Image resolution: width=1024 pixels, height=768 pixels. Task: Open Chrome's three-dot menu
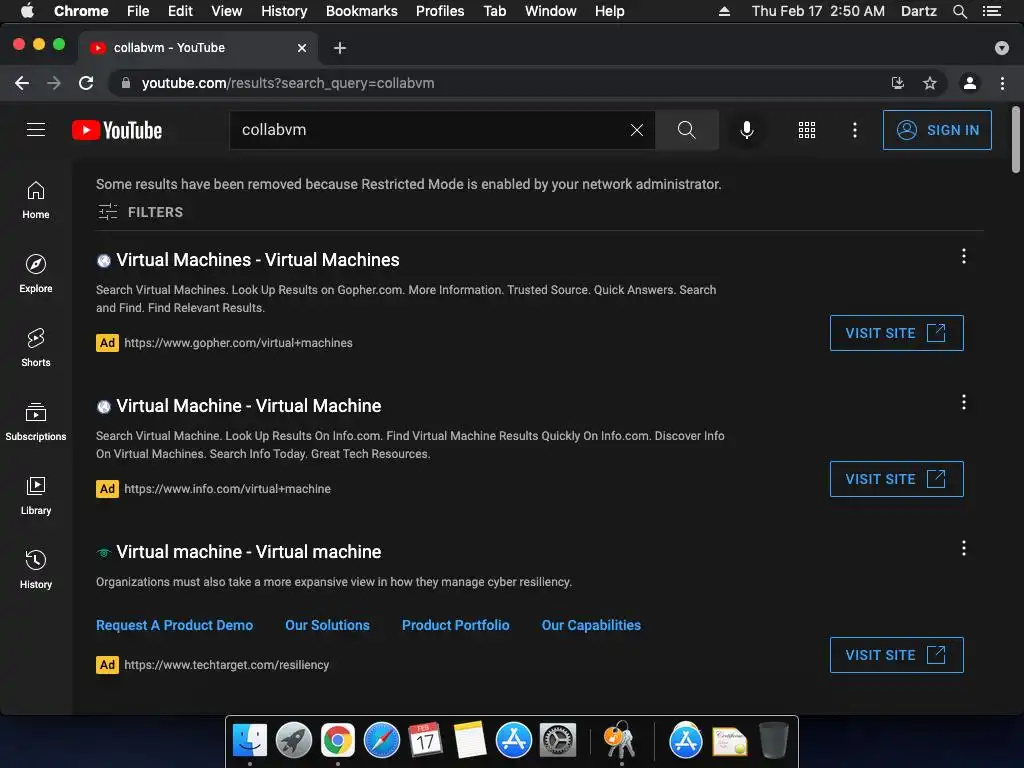click(1002, 83)
